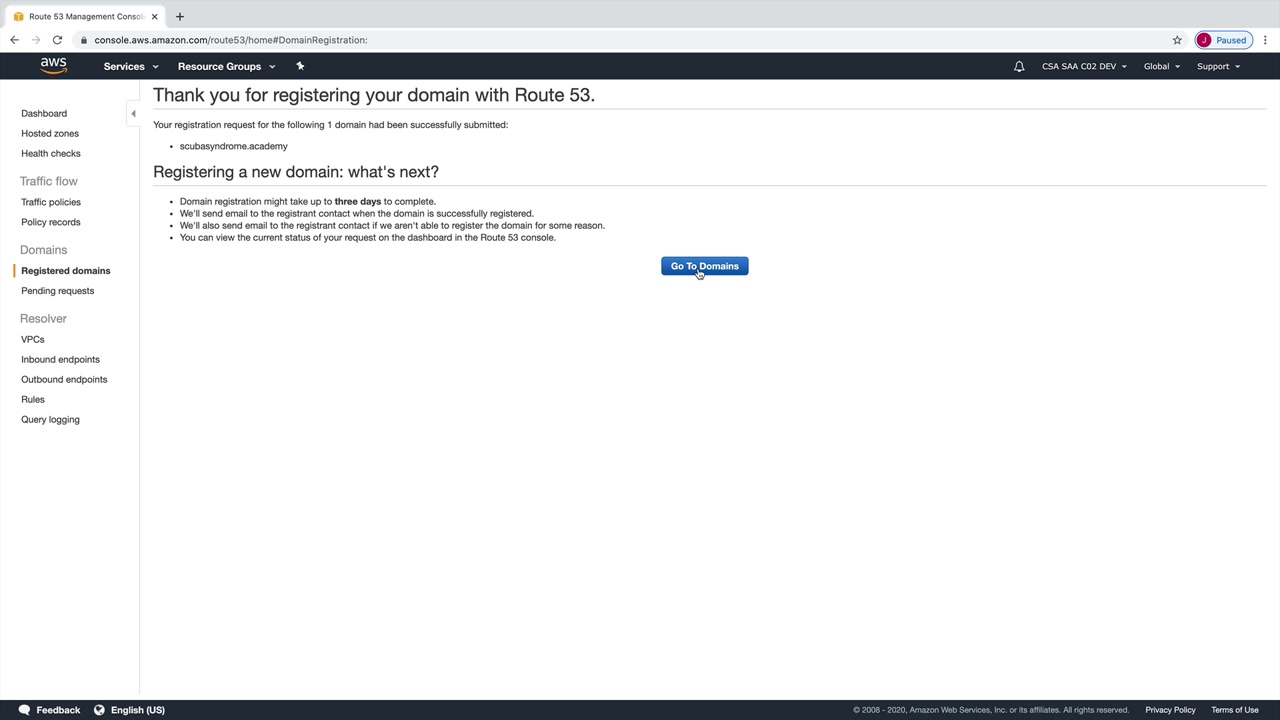Open the Support dropdown menu

(1218, 67)
